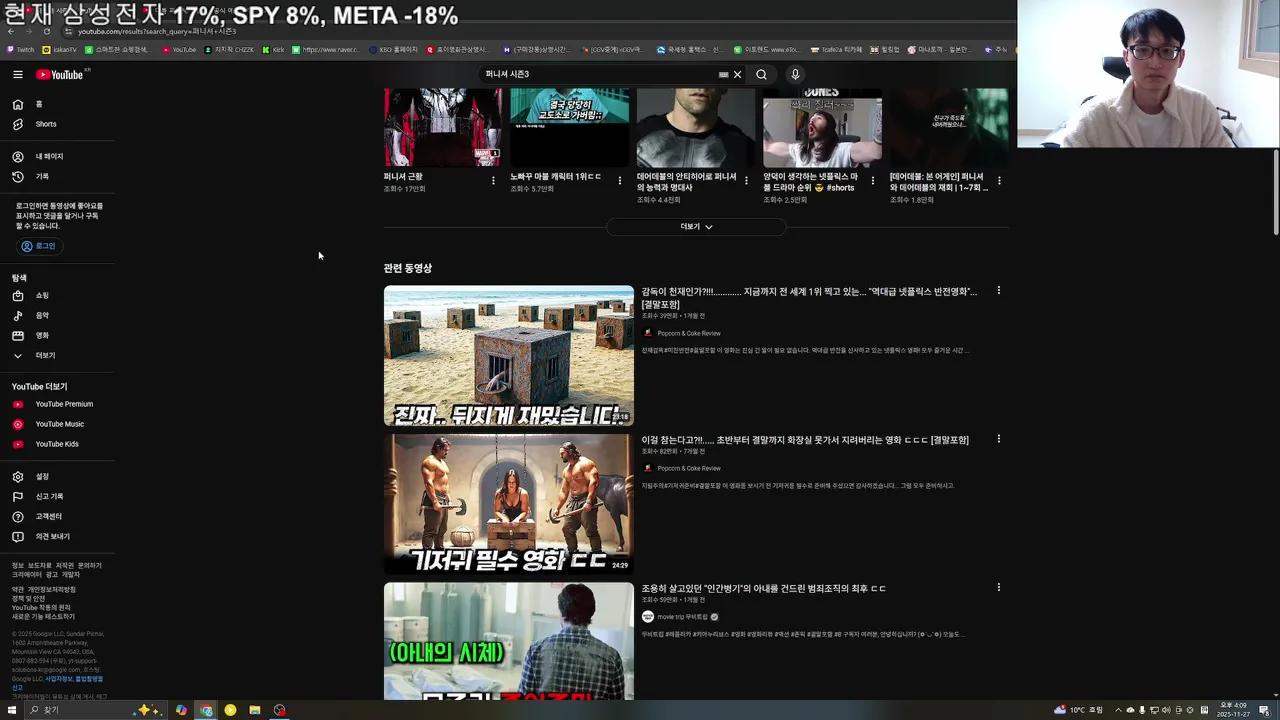Open options menu for 퍼니셔 근황 short
The height and width of the screenshot is (720, 1280).
pyautogui.click(x=493, y=181)
